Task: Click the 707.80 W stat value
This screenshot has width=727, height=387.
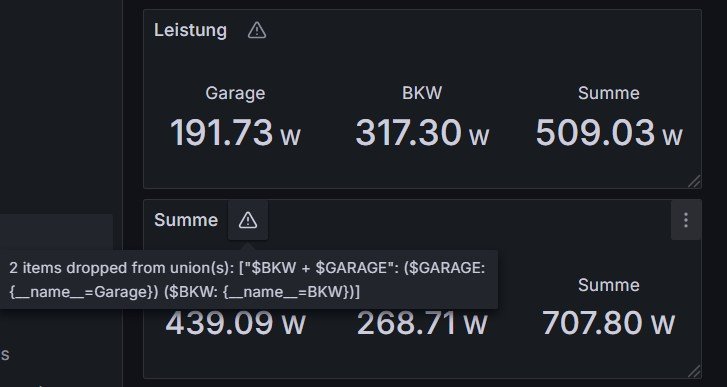Action: point(609,323)
